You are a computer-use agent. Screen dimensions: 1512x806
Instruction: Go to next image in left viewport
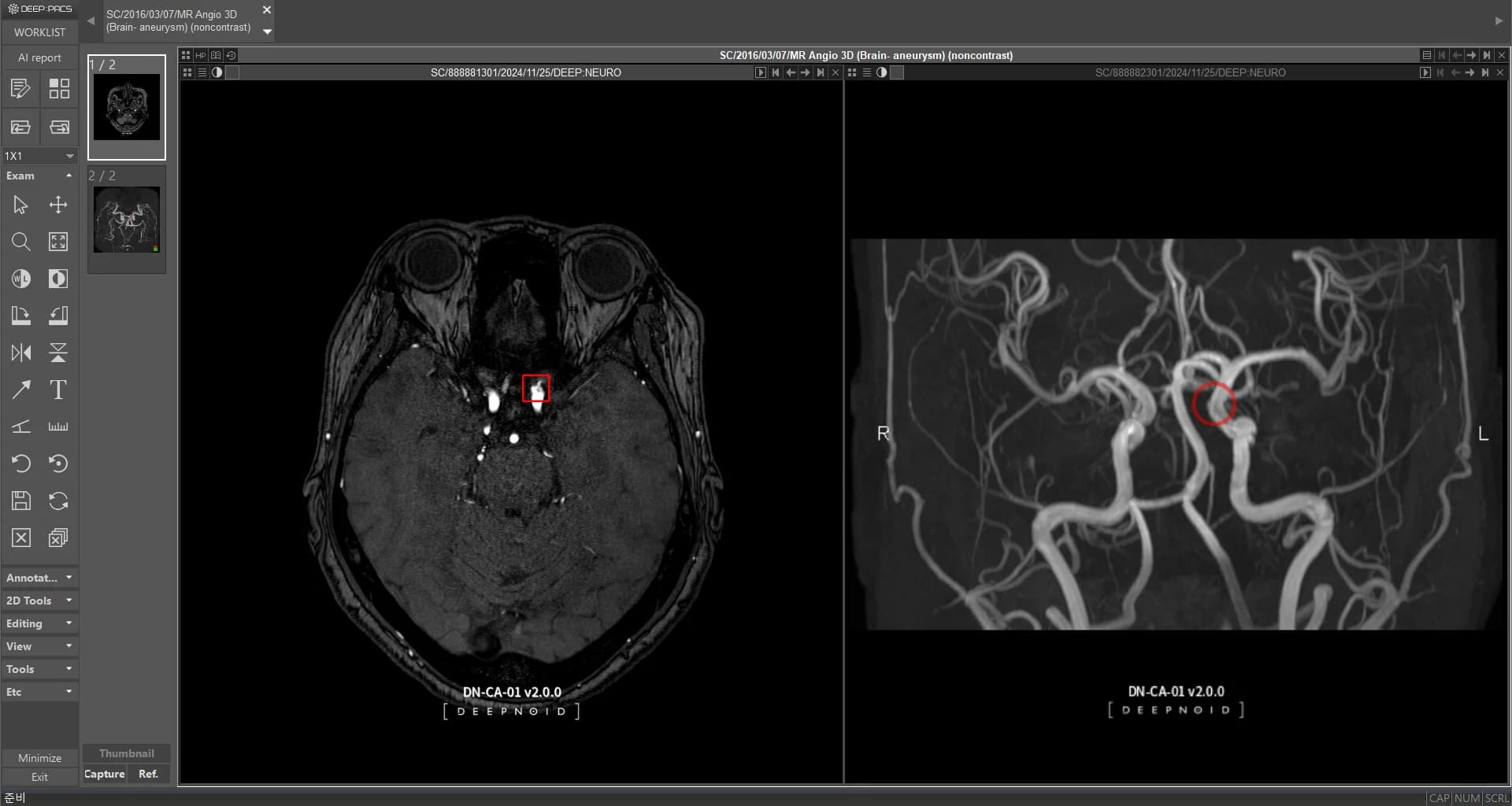(806, 72)
